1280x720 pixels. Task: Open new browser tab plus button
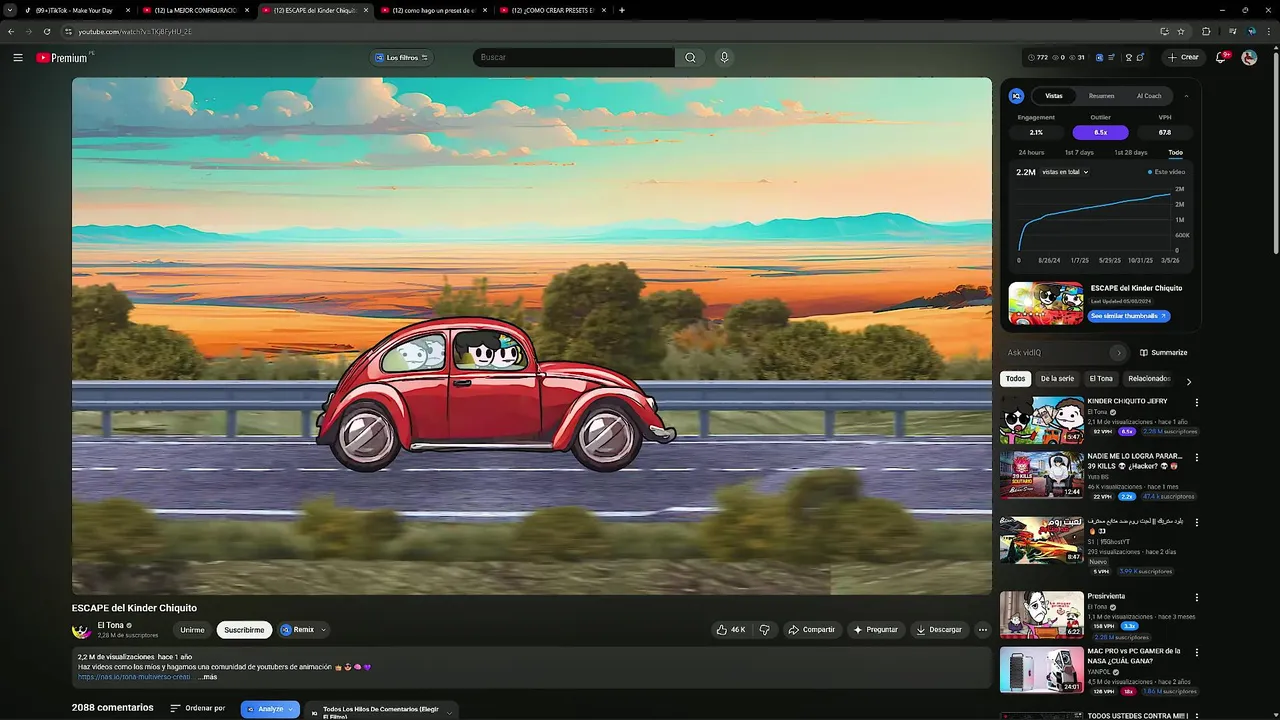tap(622, 10)
